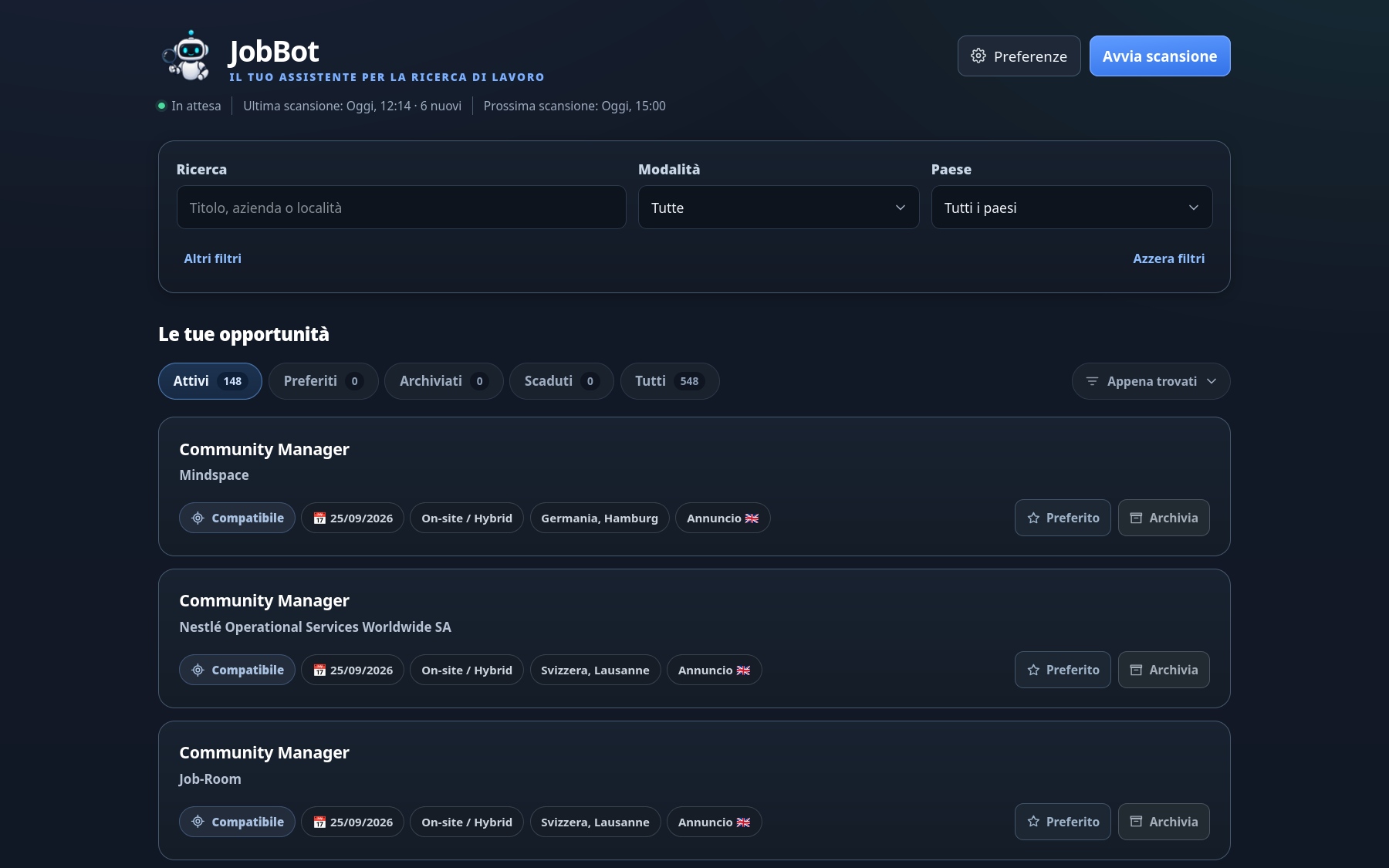
Task: Click the star icon on Job-Room card
Action: click(1033, 822)
